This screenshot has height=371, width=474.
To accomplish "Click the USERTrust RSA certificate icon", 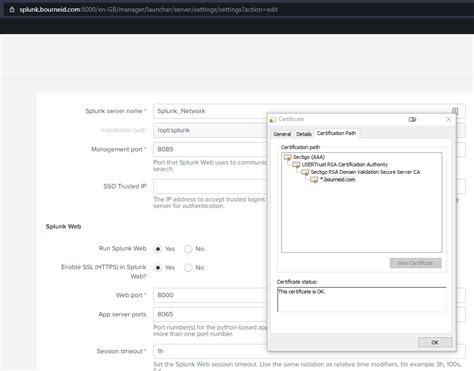I will pos(296,165).
